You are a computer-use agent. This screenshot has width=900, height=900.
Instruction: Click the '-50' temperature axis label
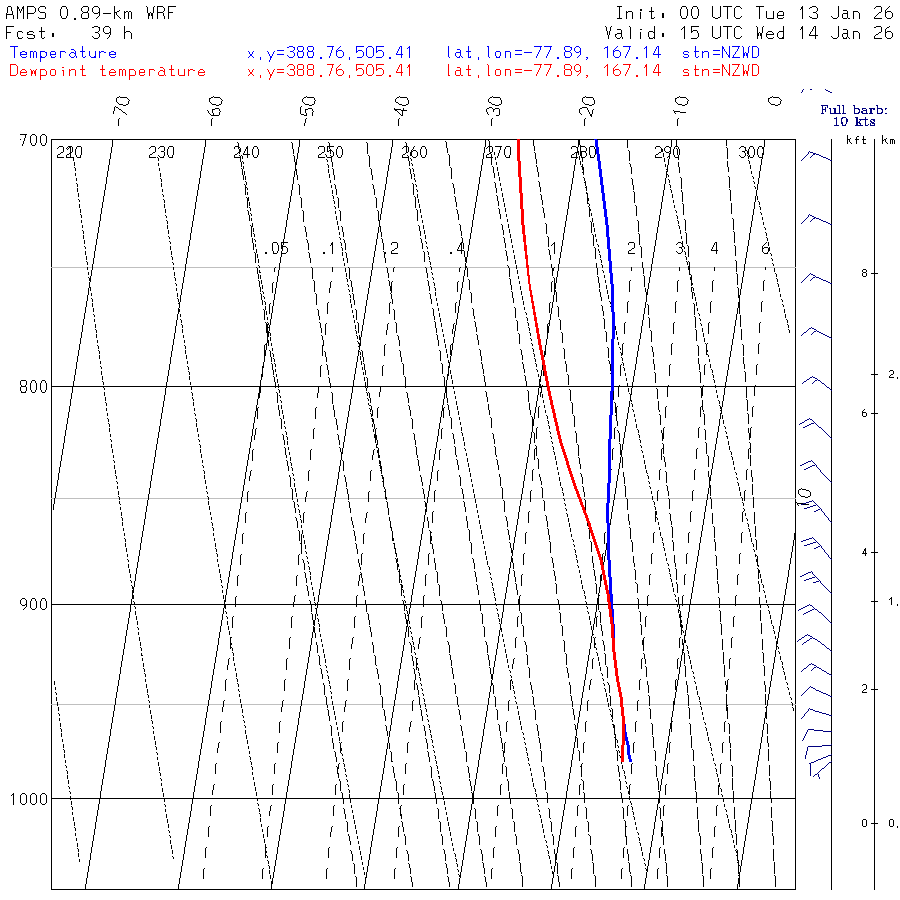tap(308, 111)
